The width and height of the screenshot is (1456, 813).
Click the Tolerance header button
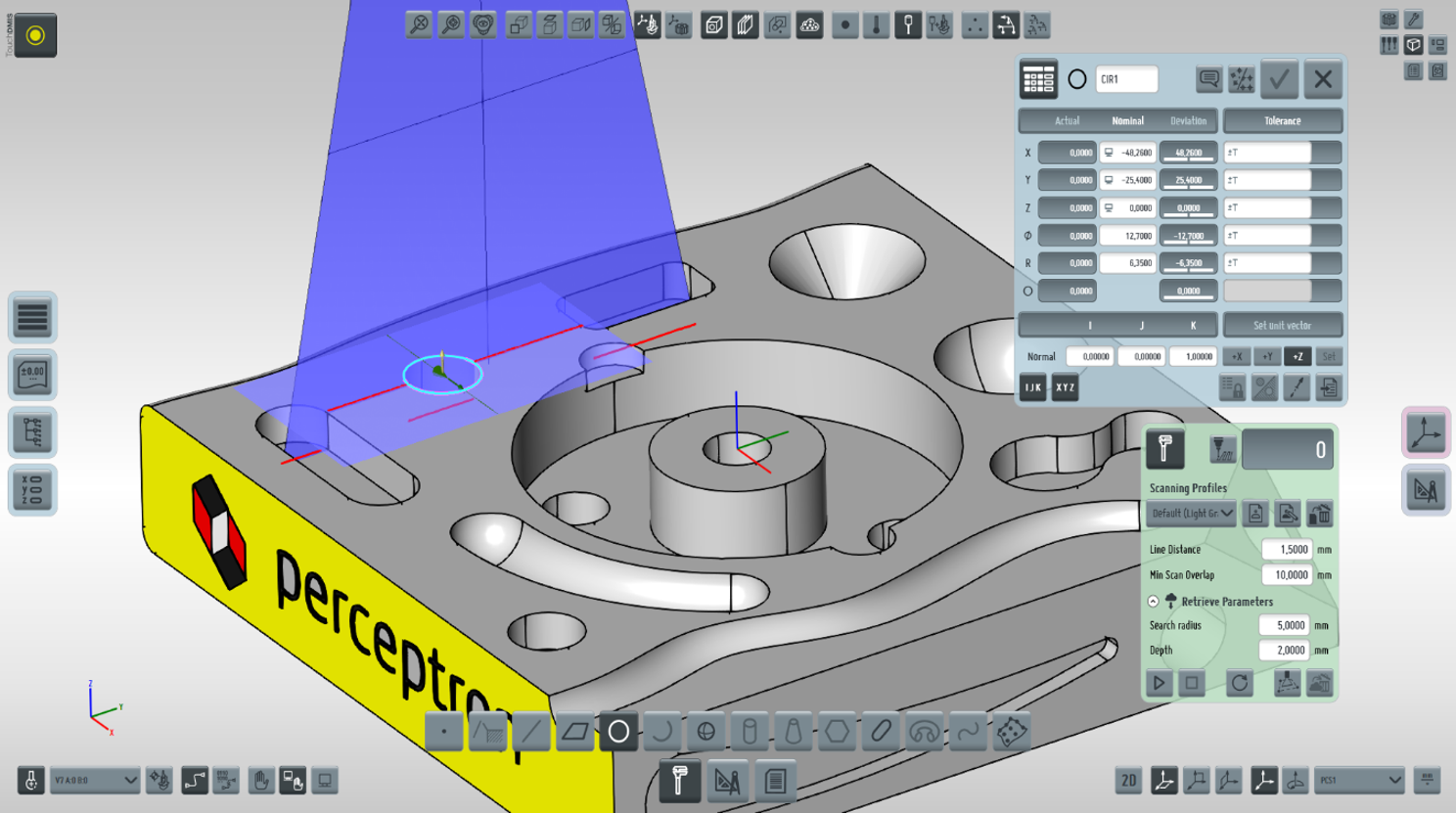pyautogui.click(x=1283, y=121)
